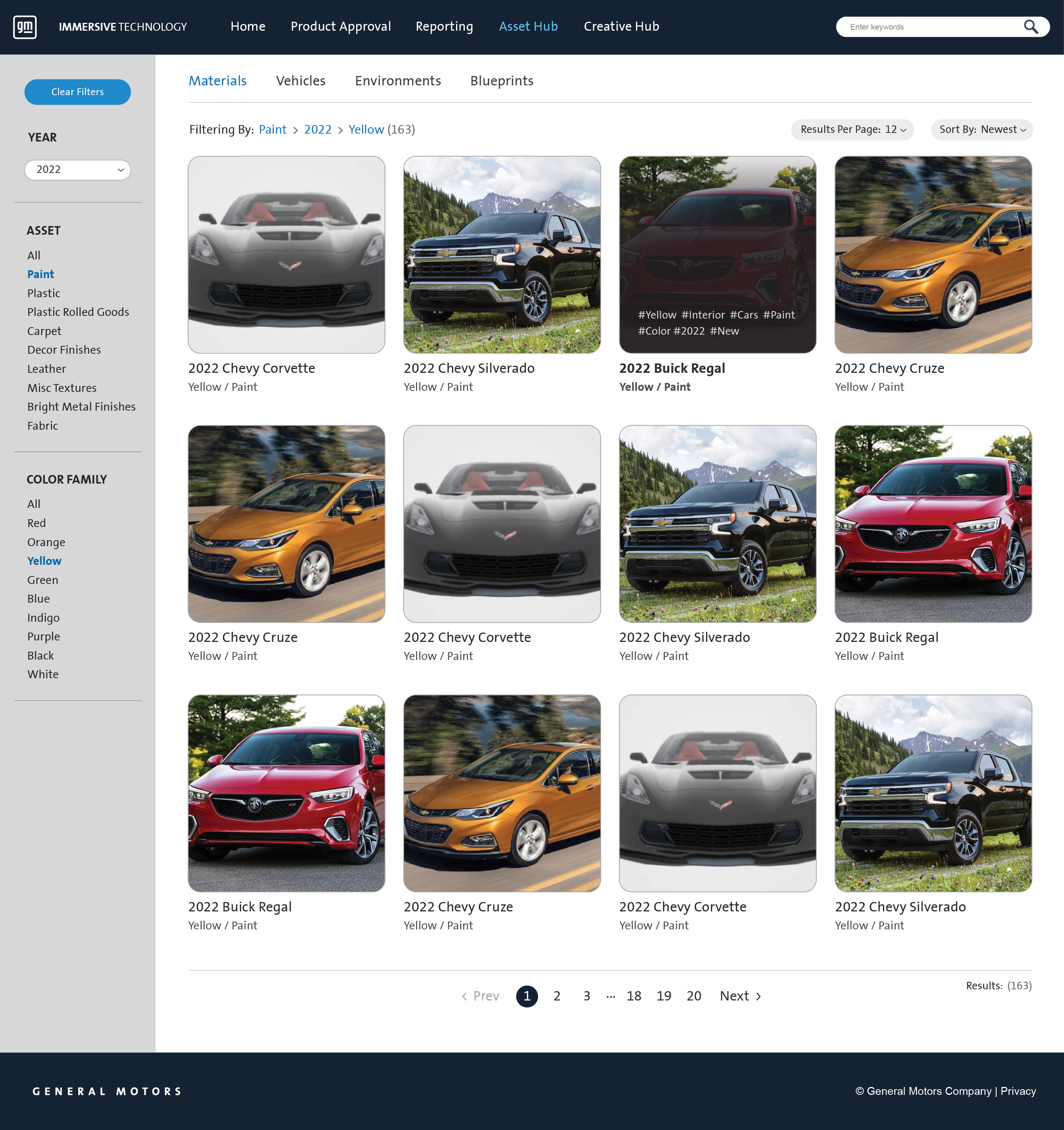The image size is (1064, 1130).
Task: Open the 2022 Buick Regal card showing hashtags
Action: point(718,255)
